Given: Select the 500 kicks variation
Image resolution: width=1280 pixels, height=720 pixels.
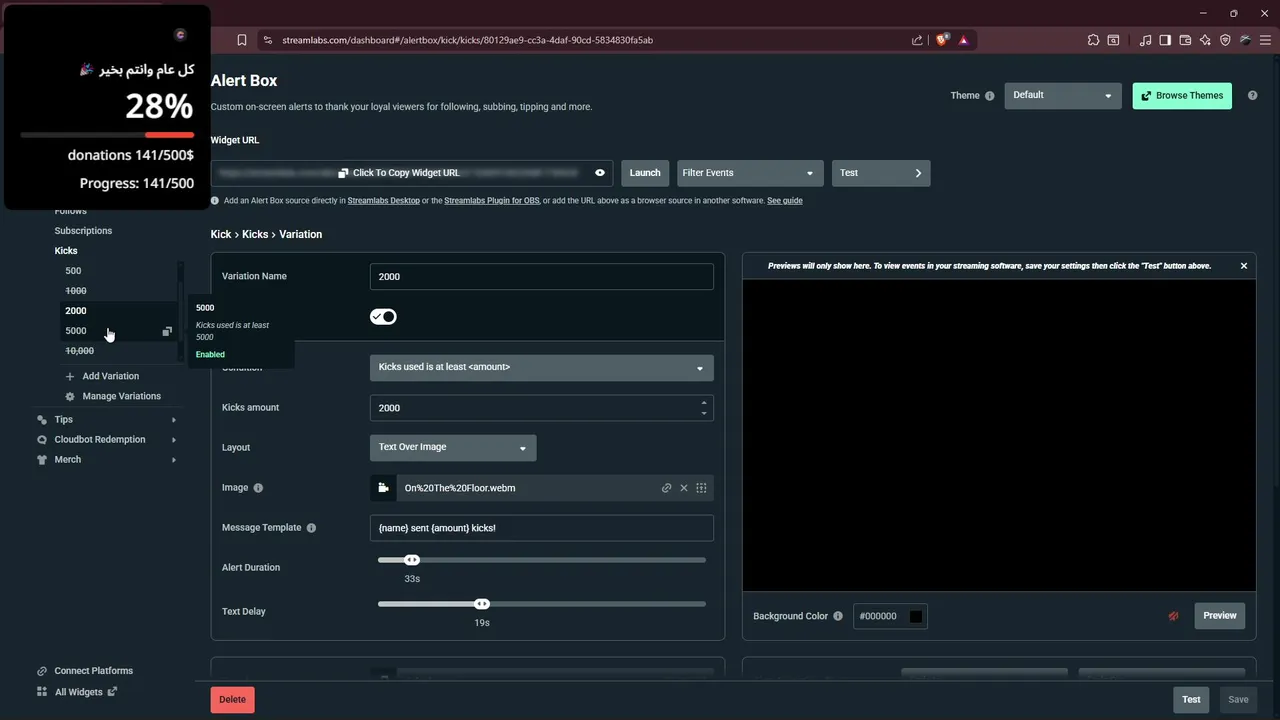Looking at the screenshot, I should [x=73, y=271].
